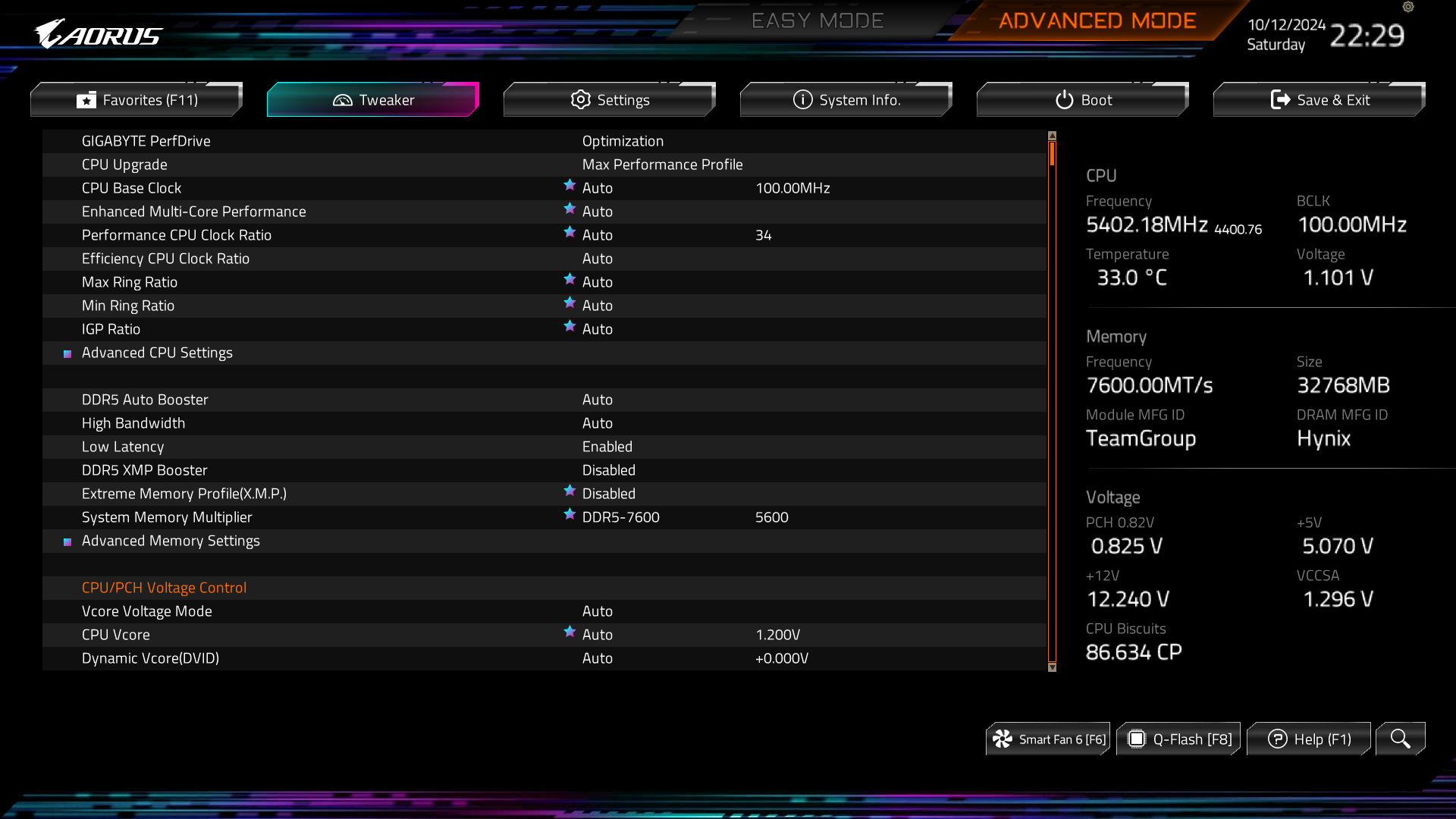
Task: Open Save & Exit menu
Action: click(x=1319, y=100)
